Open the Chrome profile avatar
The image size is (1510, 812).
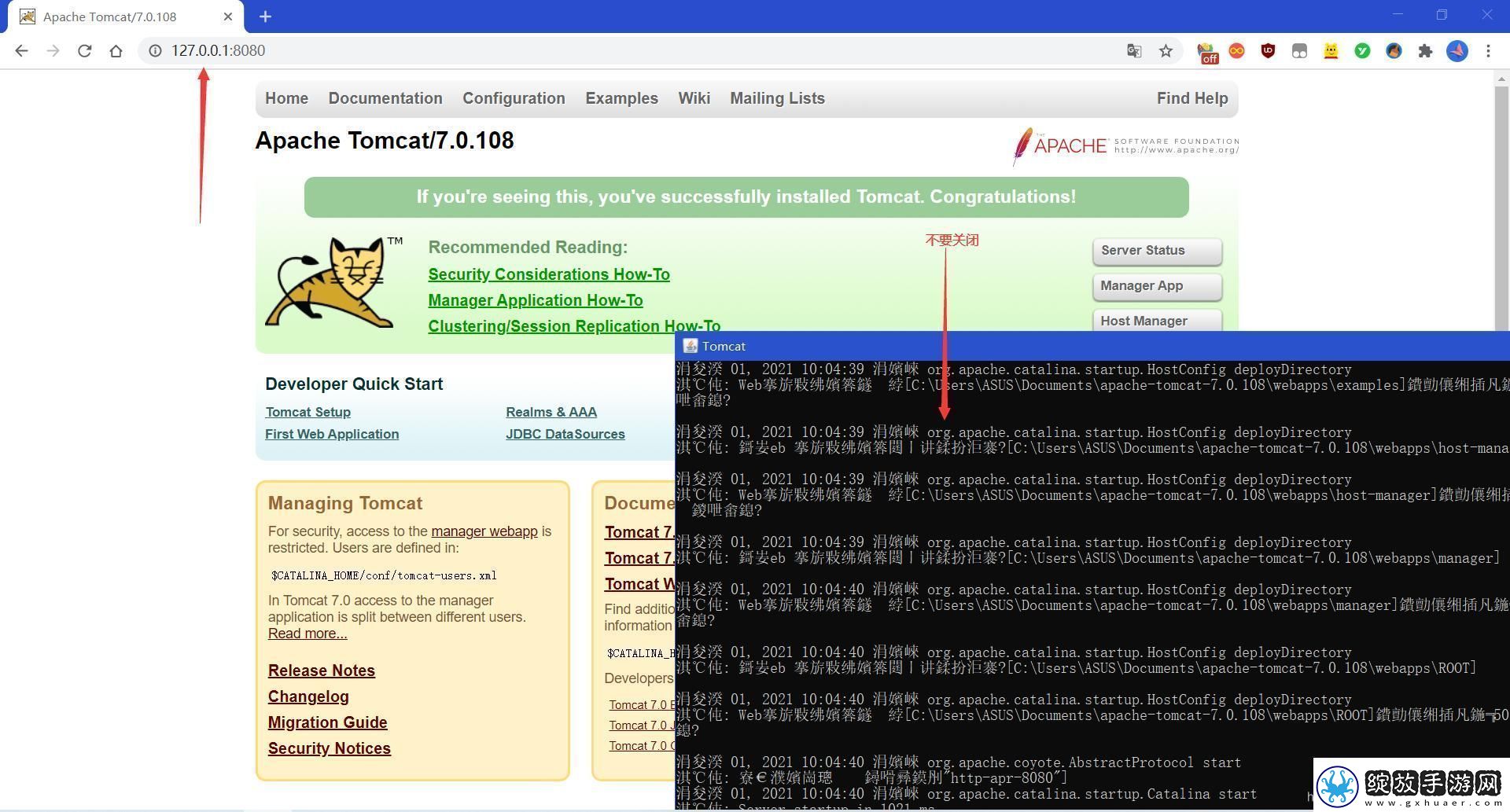click(x=1457, y=51)
